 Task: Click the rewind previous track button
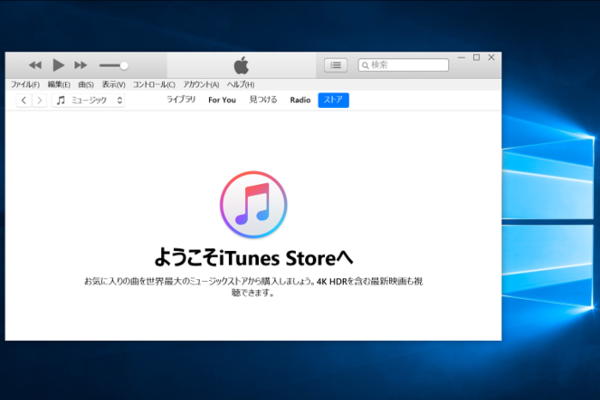point(35,65)
